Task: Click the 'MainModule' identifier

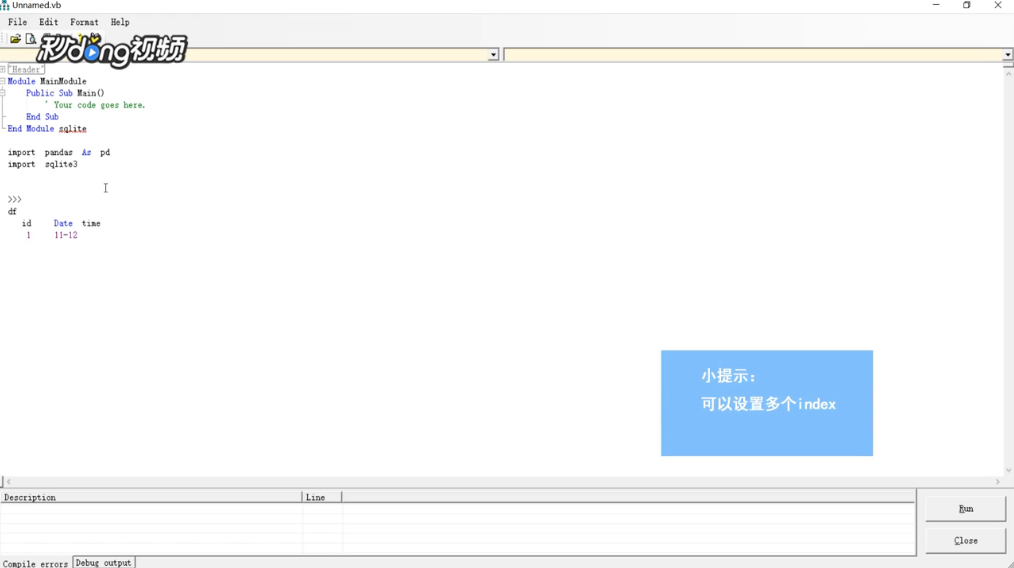Action: [x=63, y=81]
